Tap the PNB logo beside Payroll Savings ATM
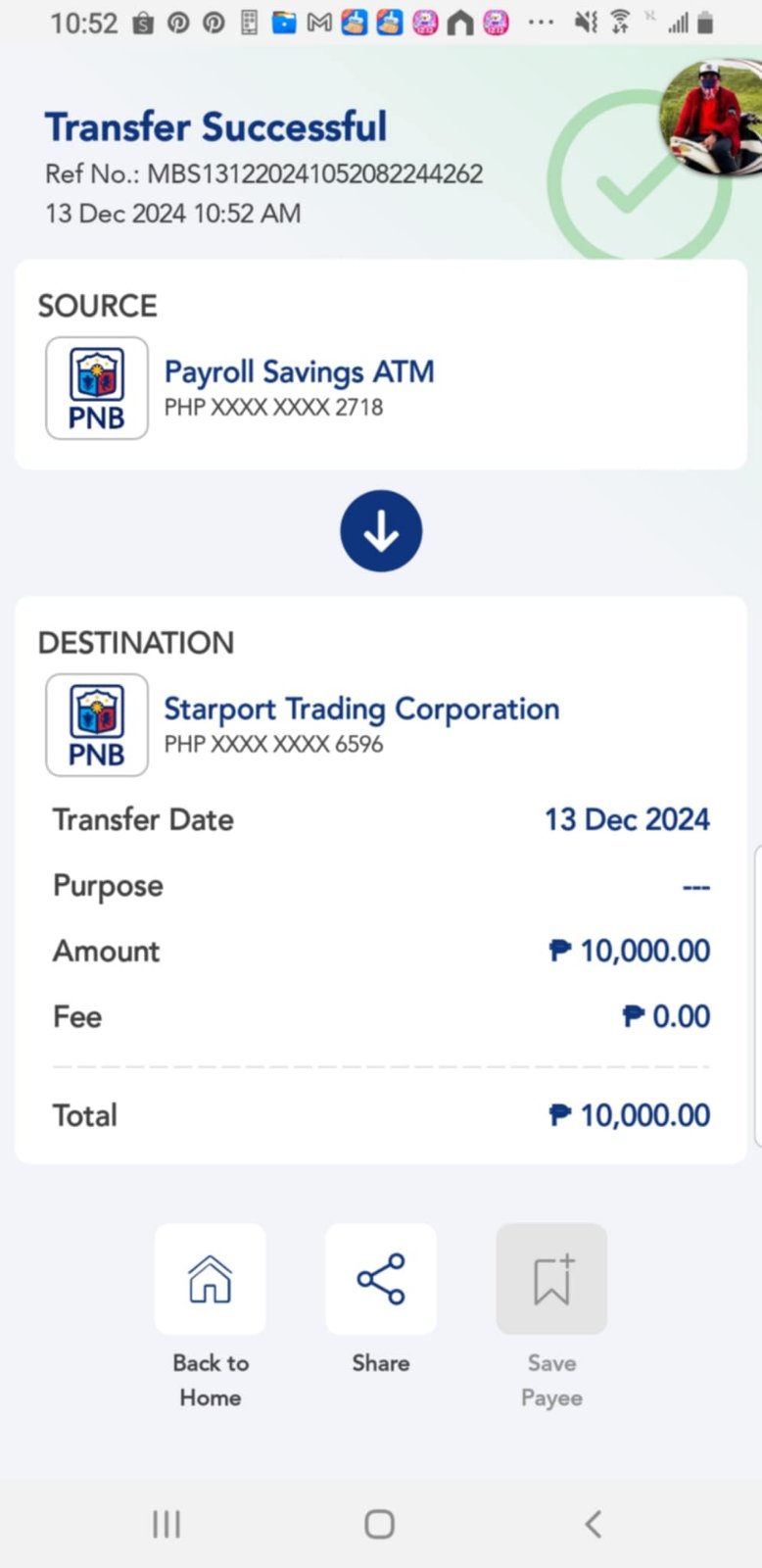 tap(97, 388)
